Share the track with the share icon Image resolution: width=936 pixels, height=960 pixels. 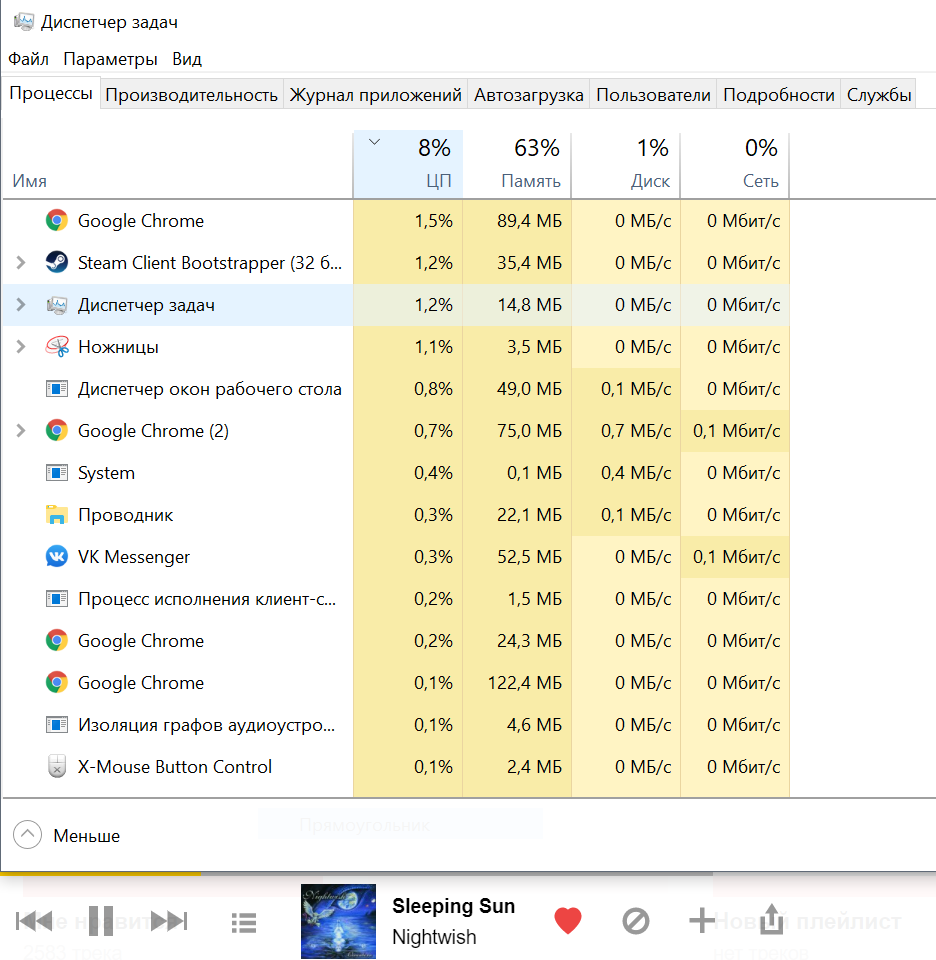[x=771, y=920]
